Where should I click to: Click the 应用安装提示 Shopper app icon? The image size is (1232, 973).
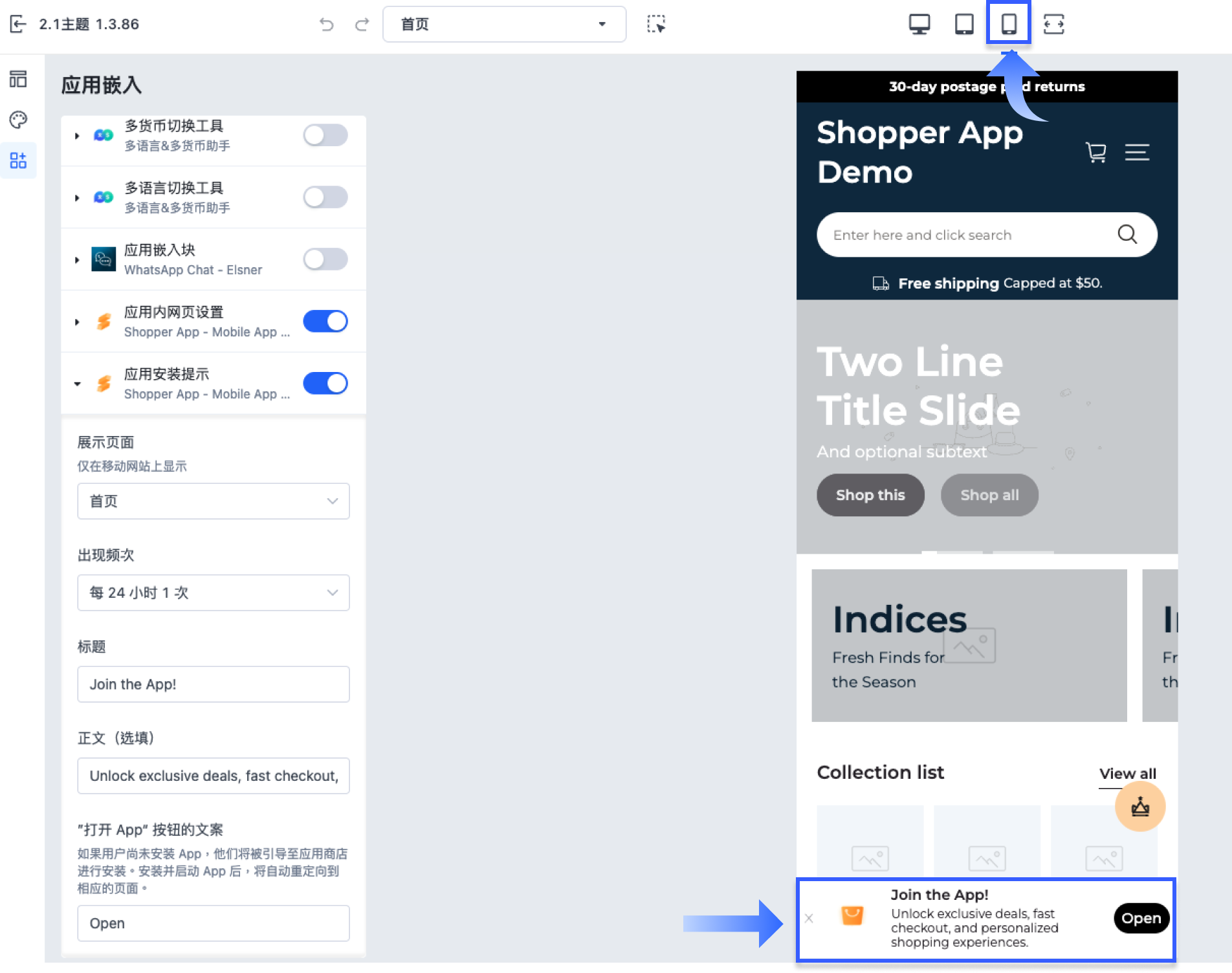(x=104, y=384)
